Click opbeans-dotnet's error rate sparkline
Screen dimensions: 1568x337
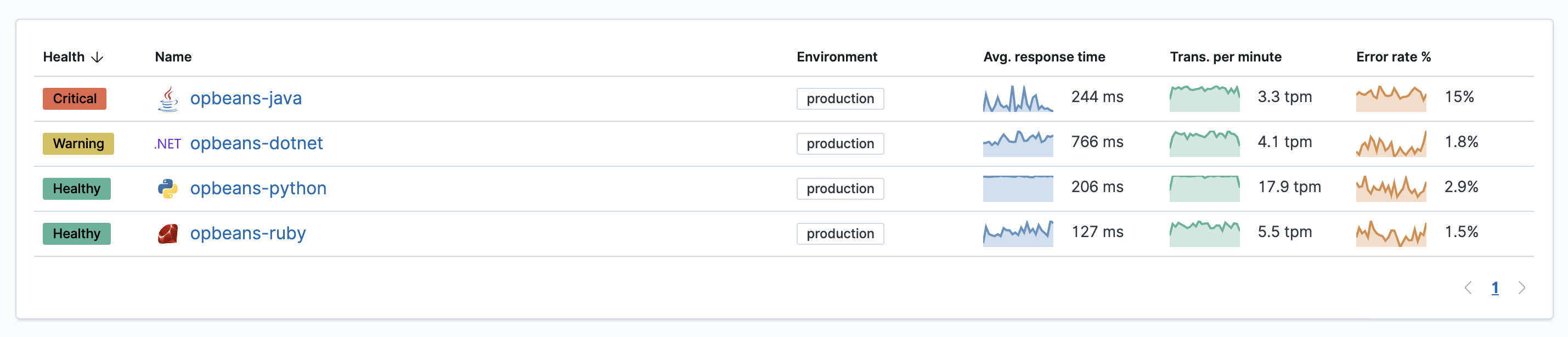(x=1391, y=144)
